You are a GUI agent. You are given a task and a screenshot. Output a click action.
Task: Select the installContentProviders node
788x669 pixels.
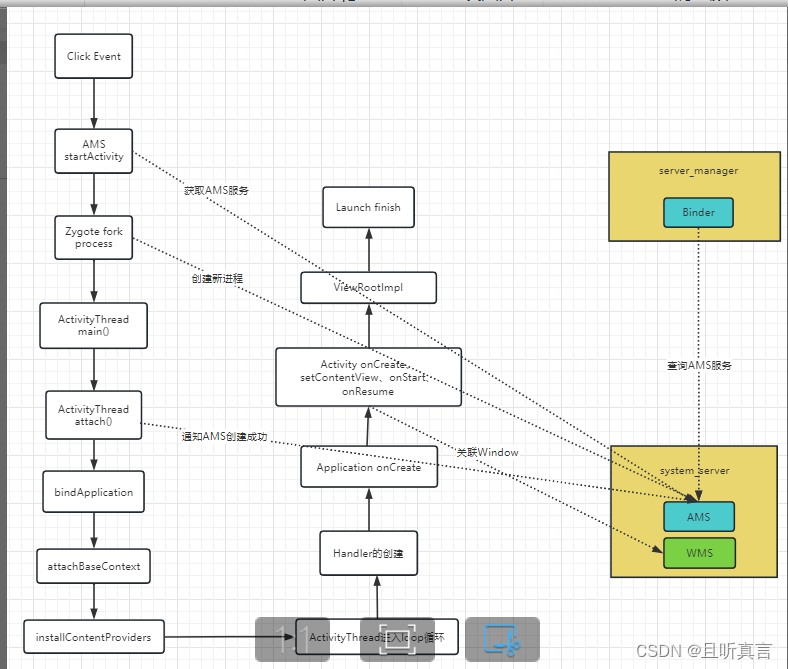[93, 637]
